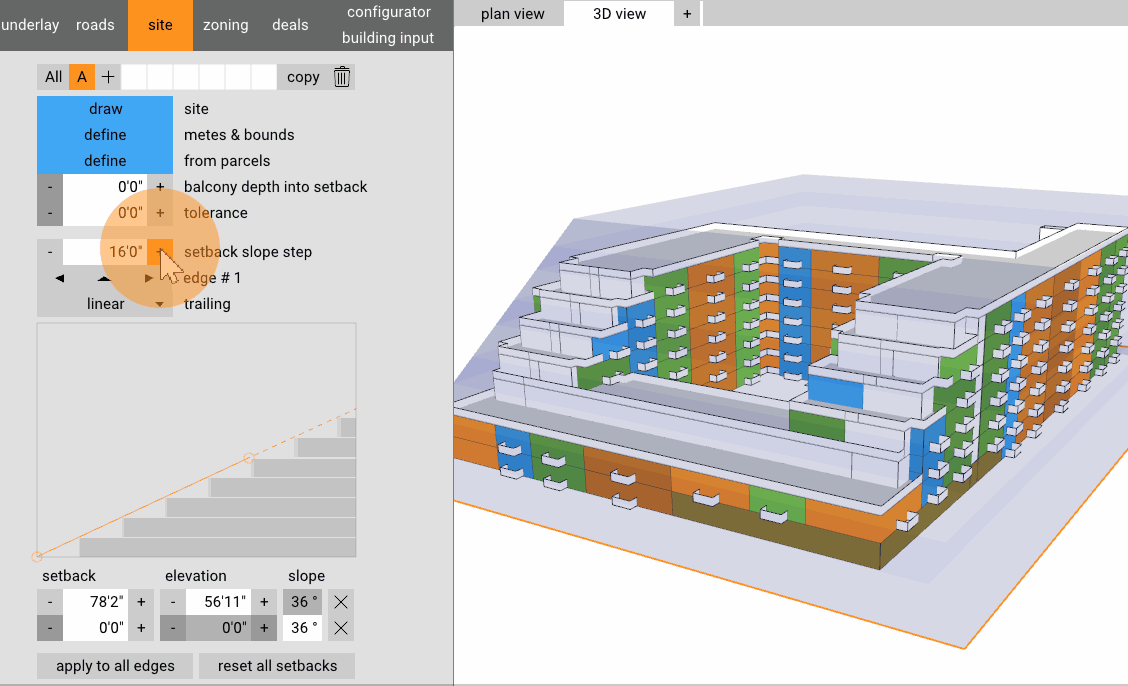Increase the 56'11" elevation value
1128x686 pixels.
tap(264, 602)
